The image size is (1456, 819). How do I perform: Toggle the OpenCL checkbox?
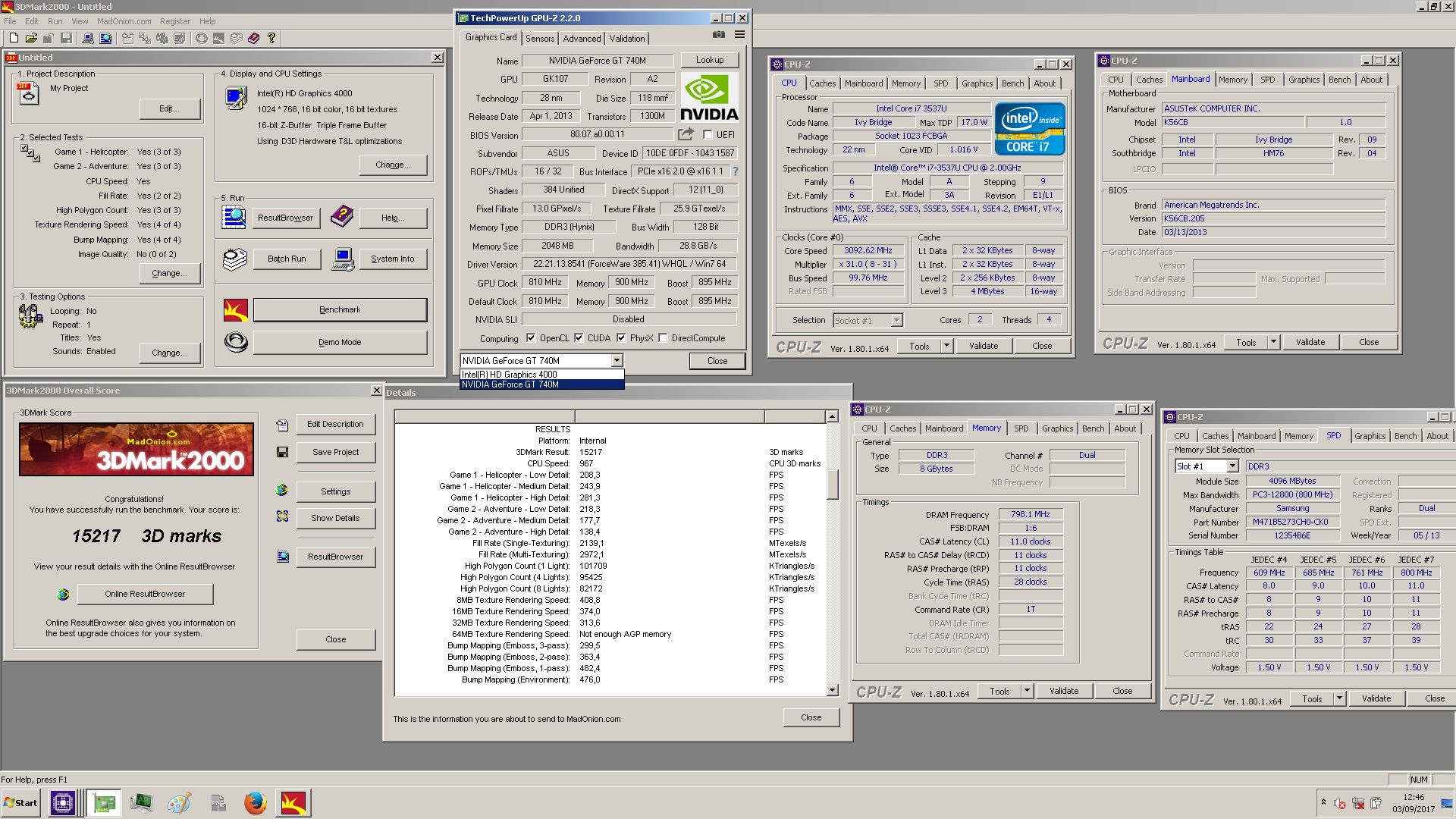click(531, 338)
